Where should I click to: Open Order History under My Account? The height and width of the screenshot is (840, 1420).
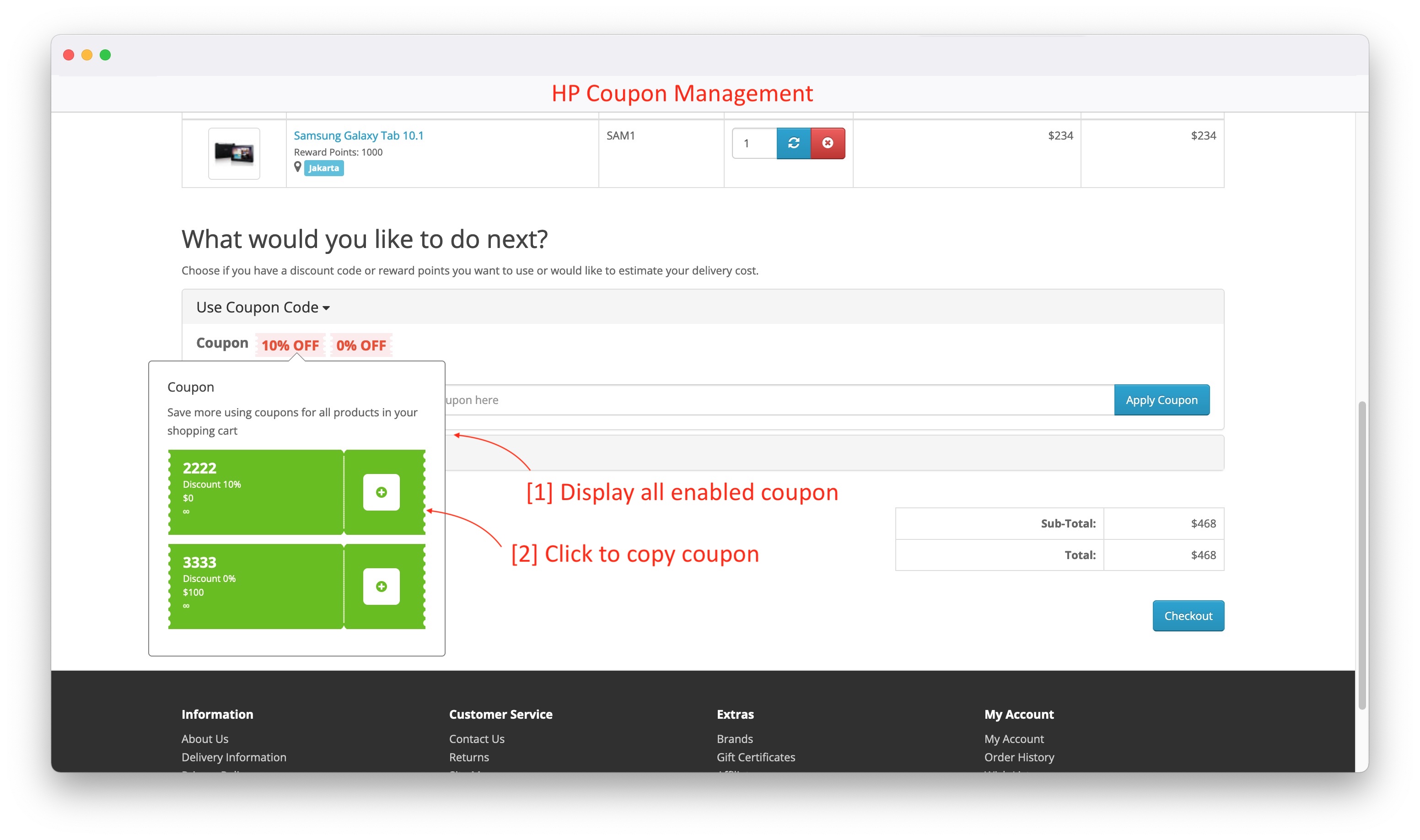(x=1019, y=757)
